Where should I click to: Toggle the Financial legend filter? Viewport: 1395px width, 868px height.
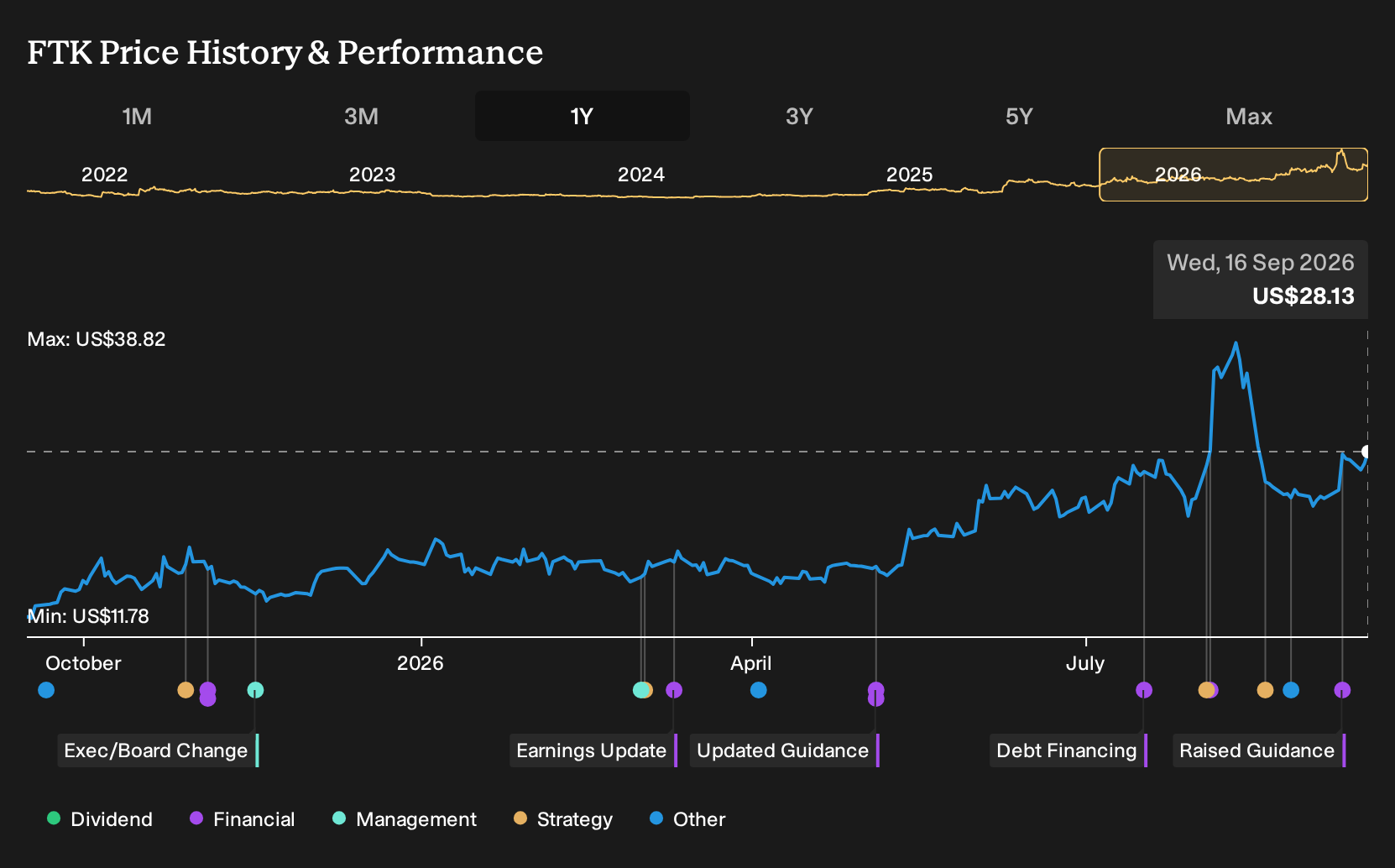pos(243,819)
